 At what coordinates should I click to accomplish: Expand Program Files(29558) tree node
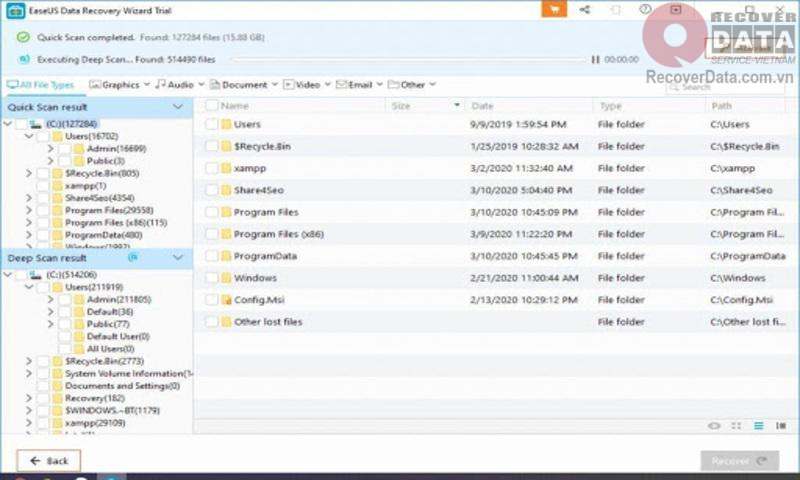coord(29,210)
